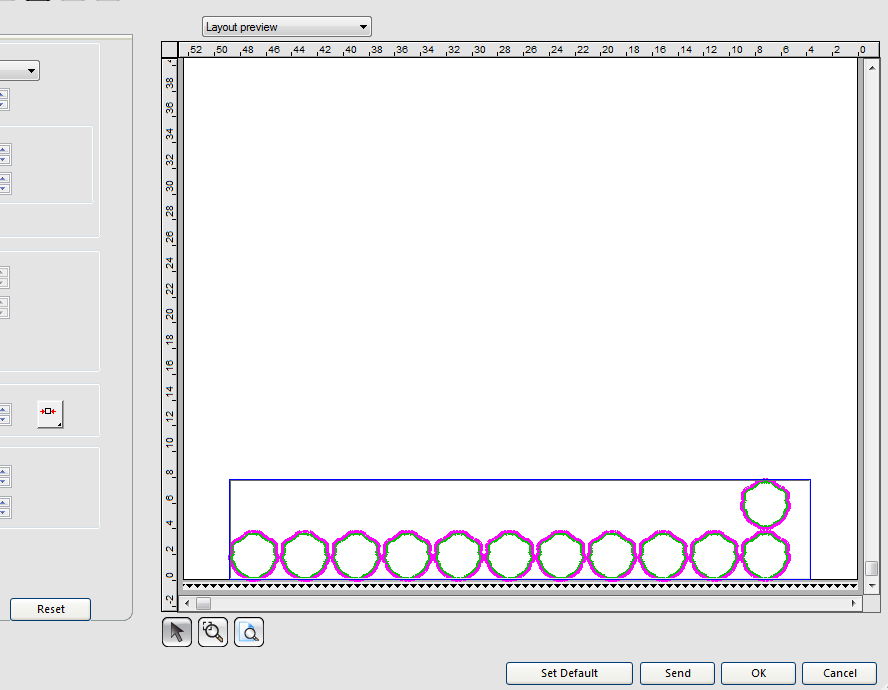Click the vertical scrollbar down arrow

(872, 586)
